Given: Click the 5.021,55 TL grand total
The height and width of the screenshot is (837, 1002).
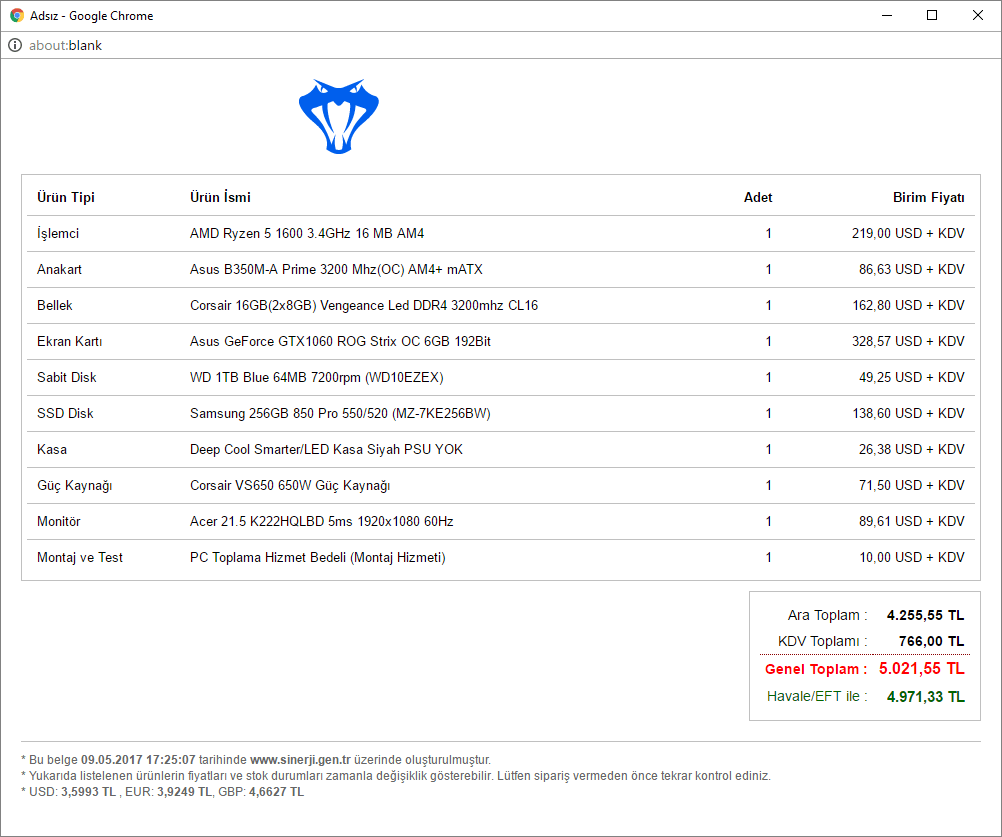Looking at the screenshot, I should [921, 669].
